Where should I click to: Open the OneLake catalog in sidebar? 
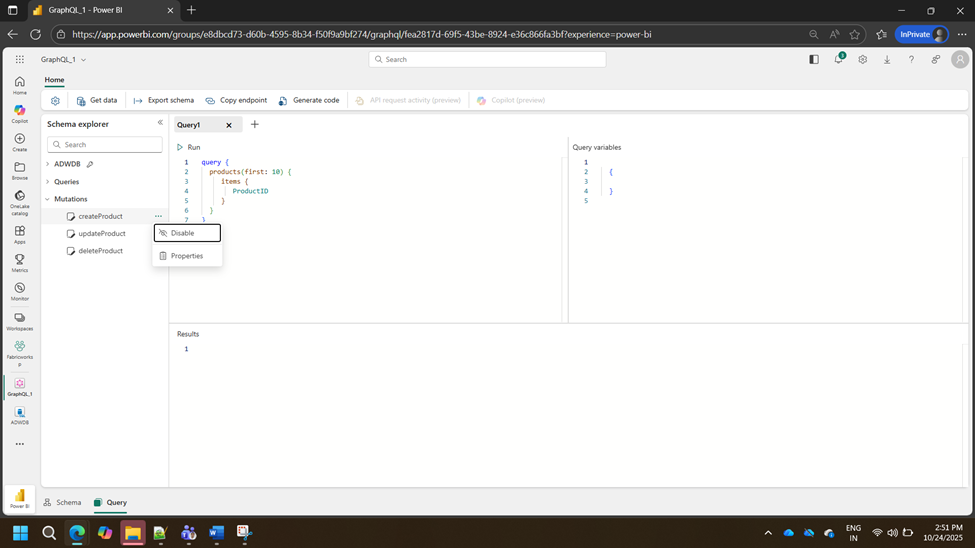[x=19, y=198]
